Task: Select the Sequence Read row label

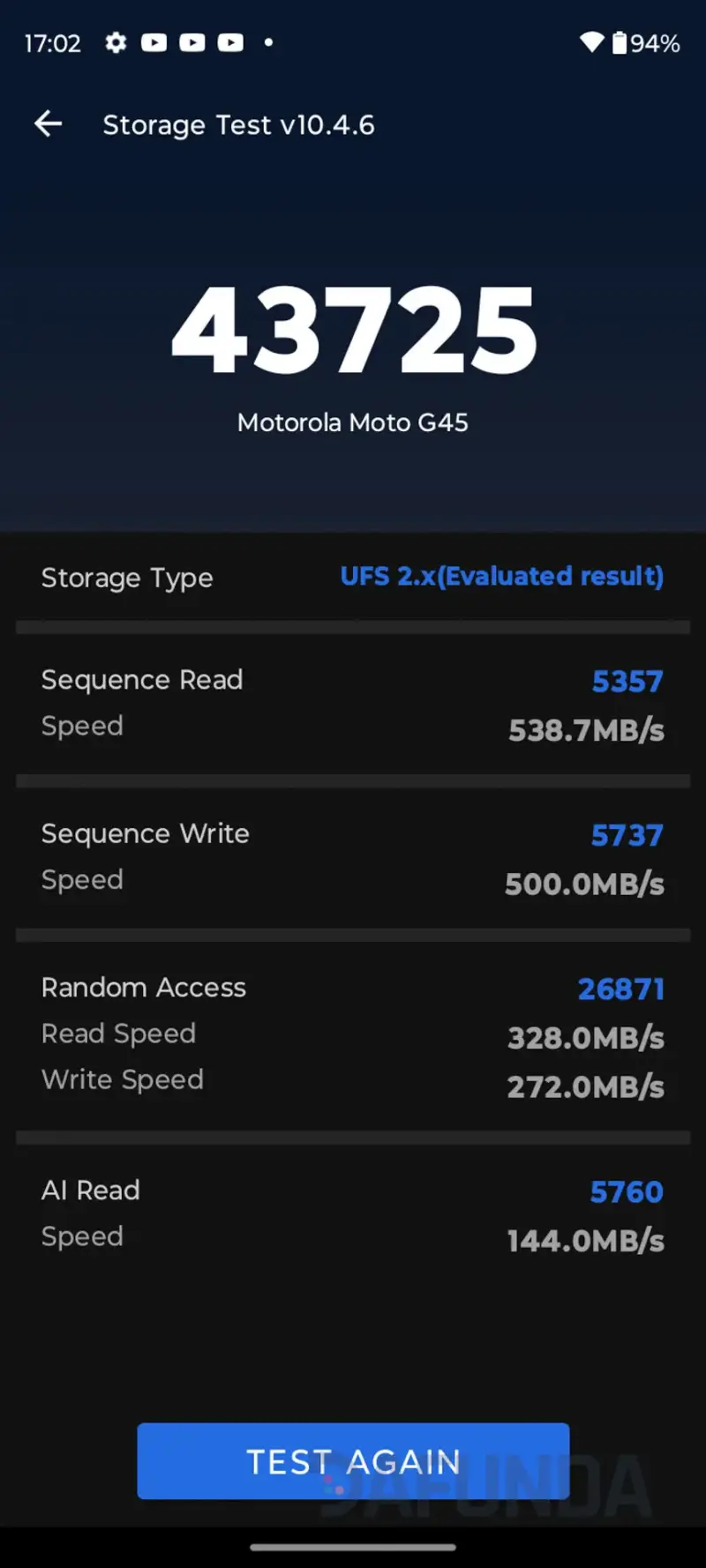Action: pyautogui.click(x=142, y=680)
